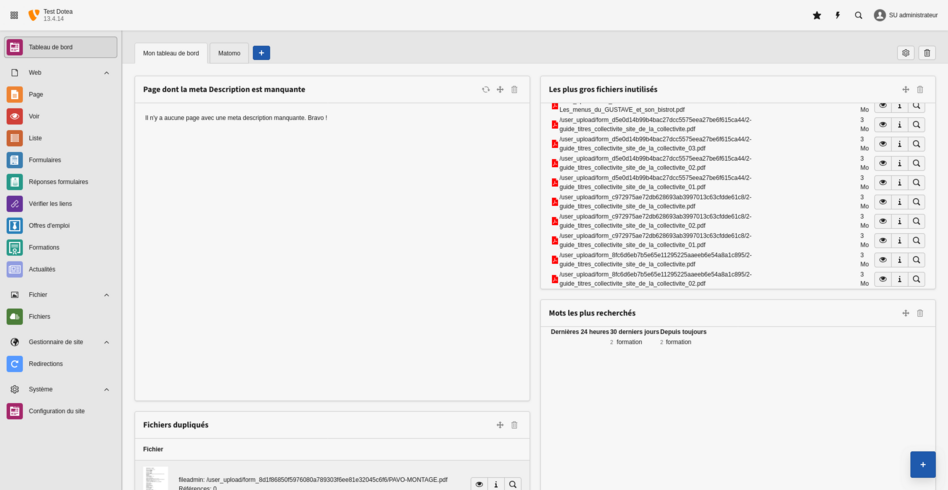
Task: Click 'formation' under Depuis toujours
Action: coord(678,342)
